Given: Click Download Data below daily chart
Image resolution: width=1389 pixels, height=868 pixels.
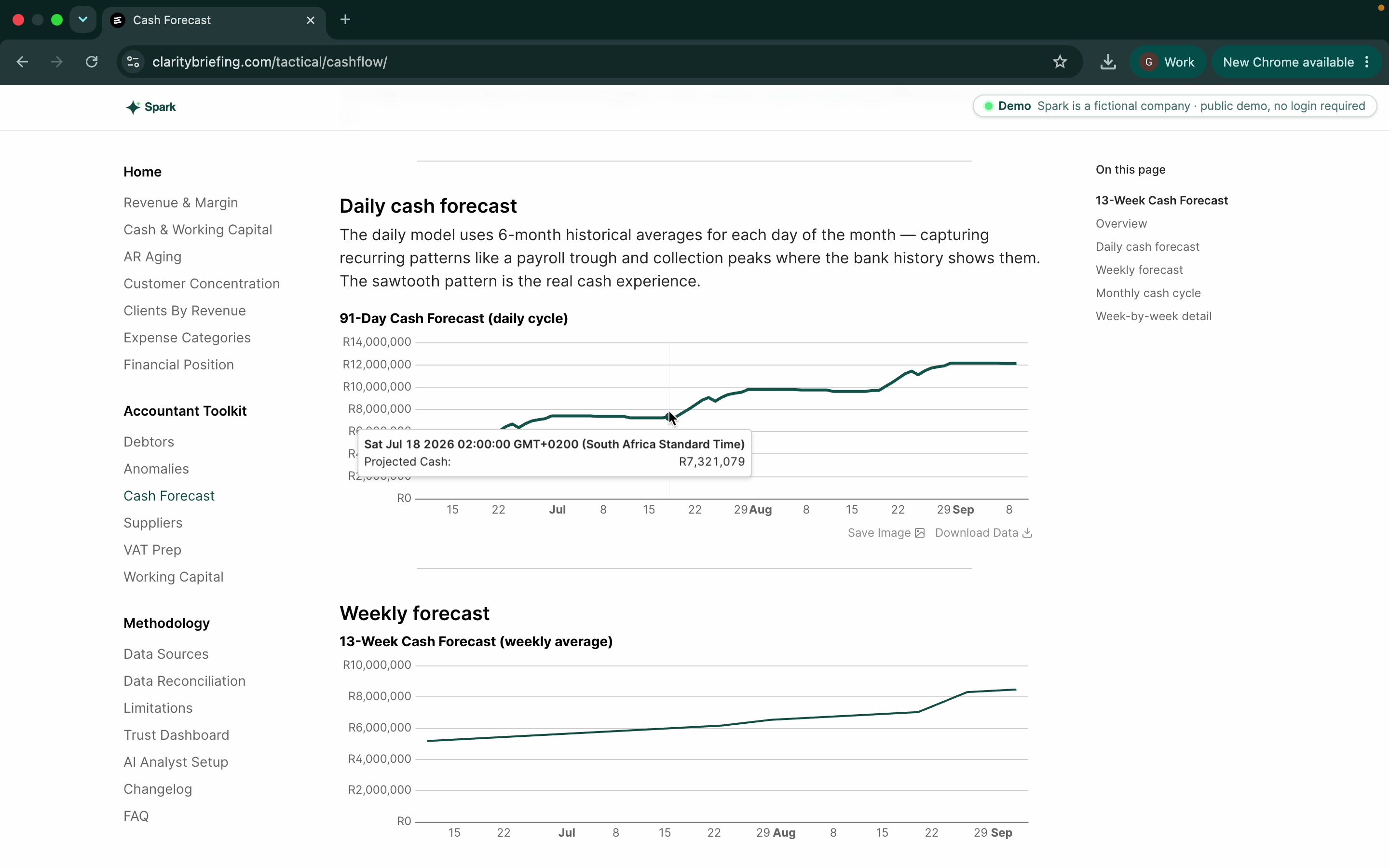Looking at the screenshot, I should click(984, 533).
